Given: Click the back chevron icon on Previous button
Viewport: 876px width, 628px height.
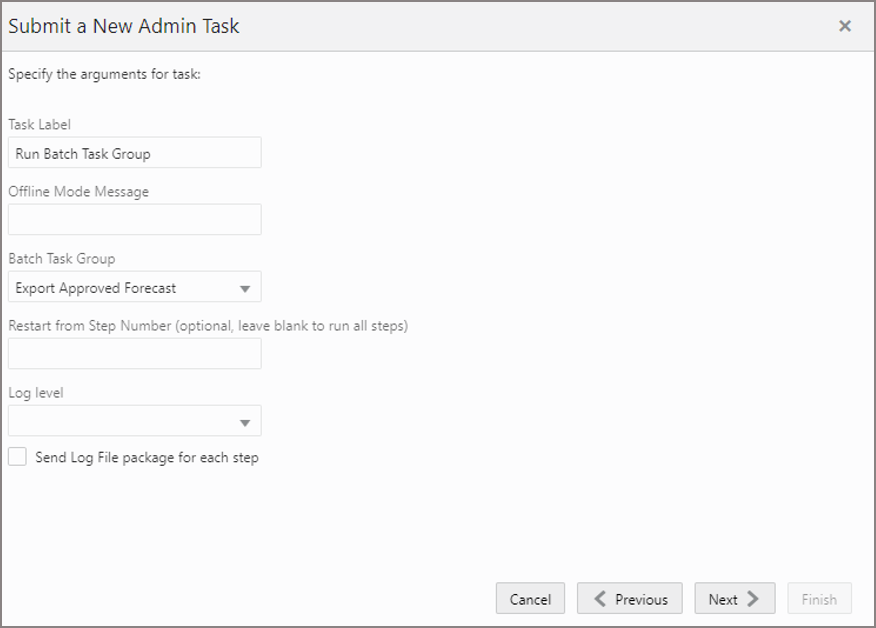Looking at the screenshot, I should tap(600, 599).
